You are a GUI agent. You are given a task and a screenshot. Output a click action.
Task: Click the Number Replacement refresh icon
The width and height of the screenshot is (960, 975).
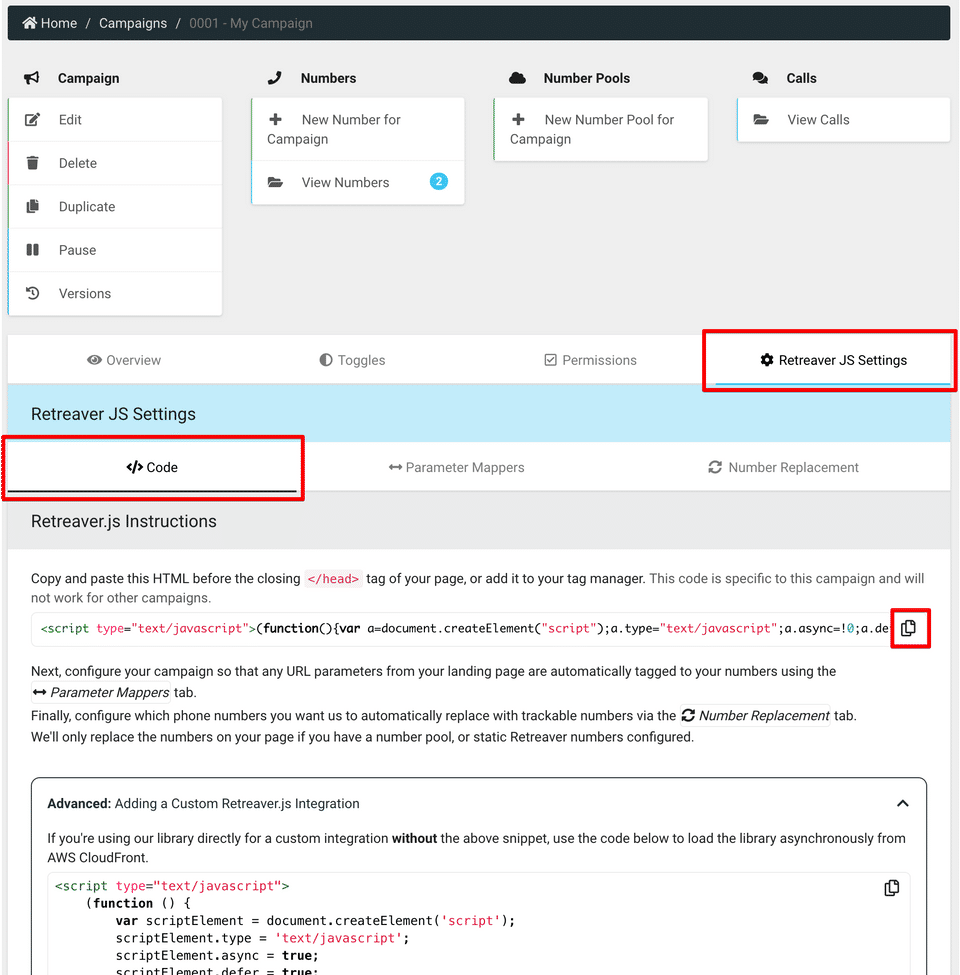pos(715,467)
